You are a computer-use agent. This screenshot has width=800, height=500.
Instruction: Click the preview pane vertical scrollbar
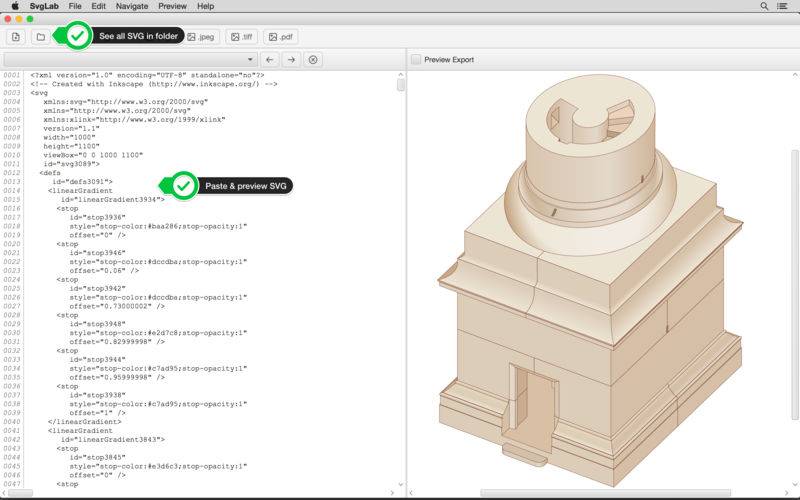pyautogui.click(x=794, y=285)
